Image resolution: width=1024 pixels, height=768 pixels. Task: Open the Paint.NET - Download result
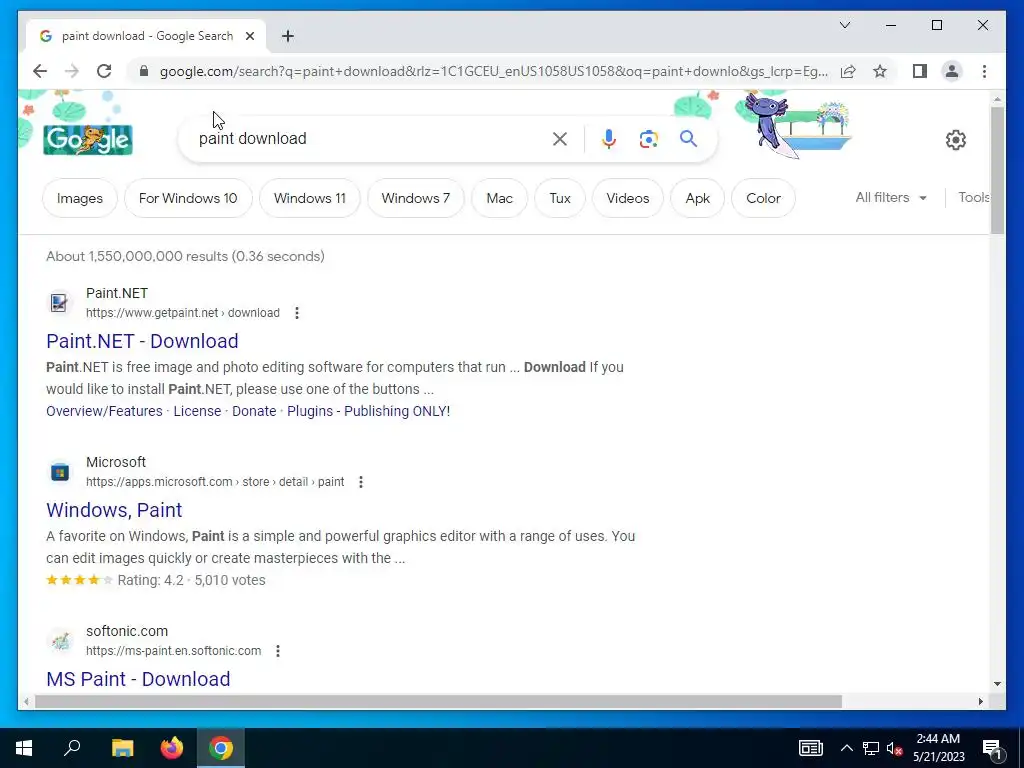[142, 341]
